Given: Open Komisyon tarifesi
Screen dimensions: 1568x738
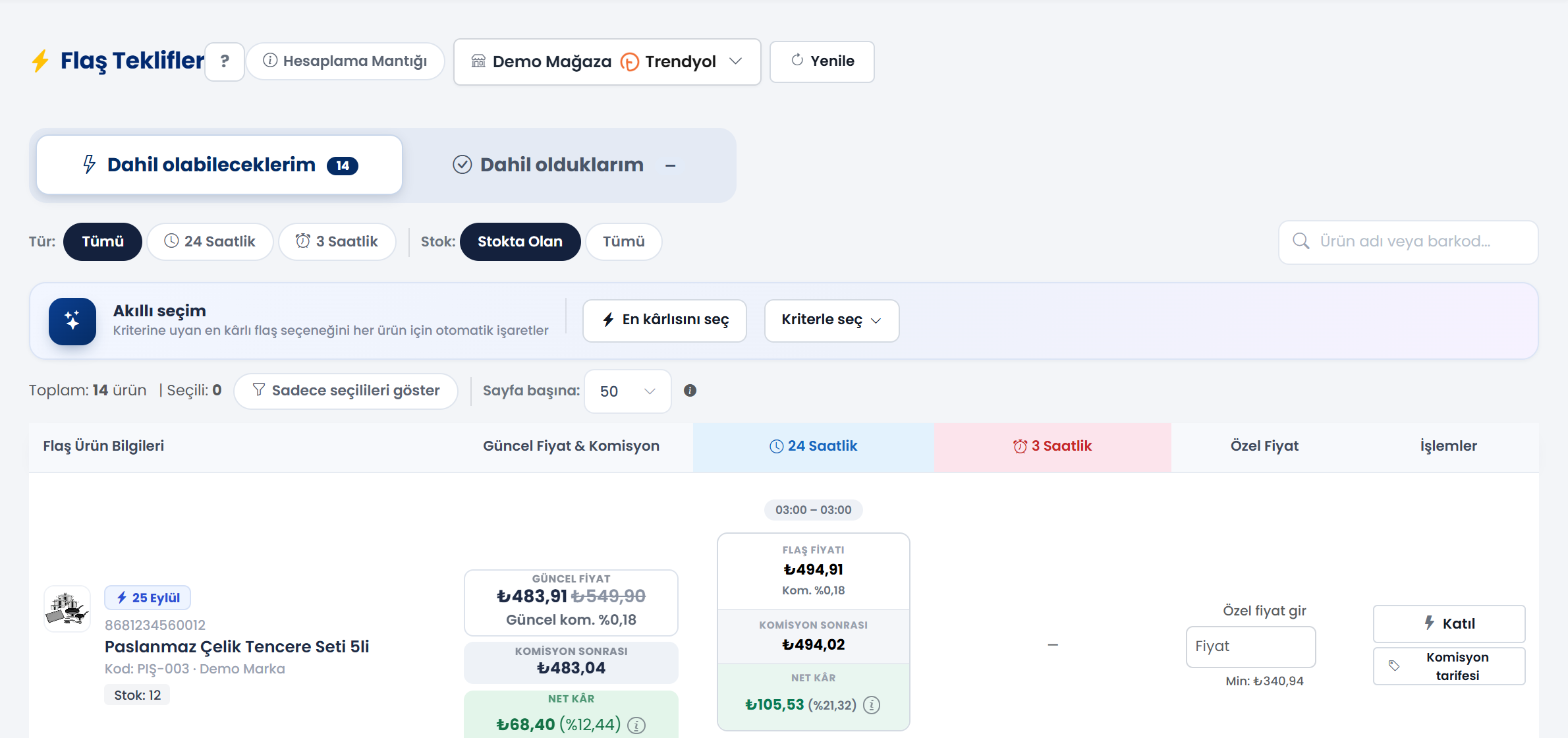Looking at the screenshot, I should point(1449,666).
